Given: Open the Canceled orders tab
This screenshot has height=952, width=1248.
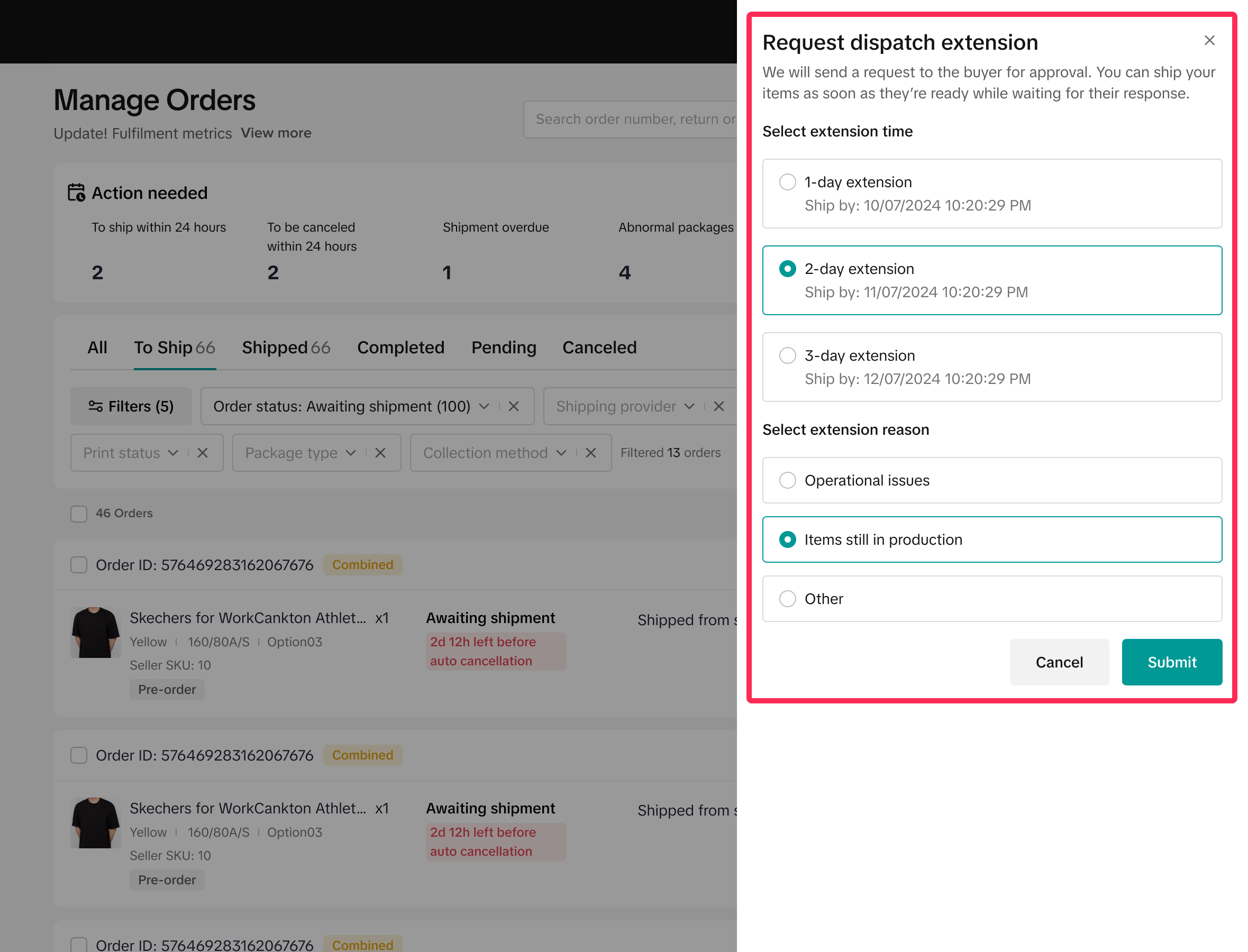Looking at the screenshot, I should pos(599,347).
